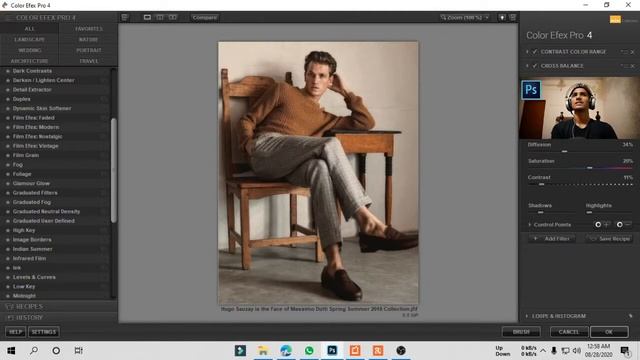Click the background color light bulb icon
Image resolution: width=640 pixels, height=360 pixels.
point(502,18)
